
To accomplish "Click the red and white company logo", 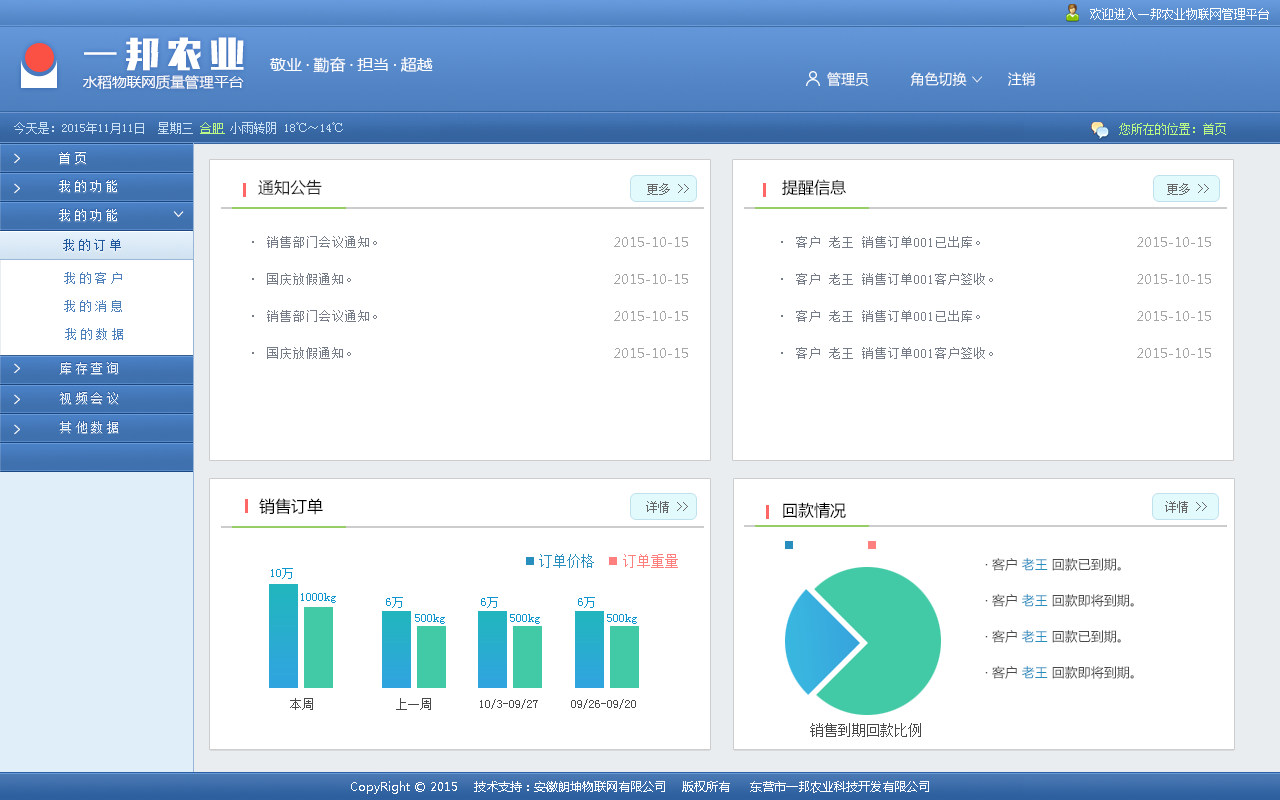I will coord(39,66).
